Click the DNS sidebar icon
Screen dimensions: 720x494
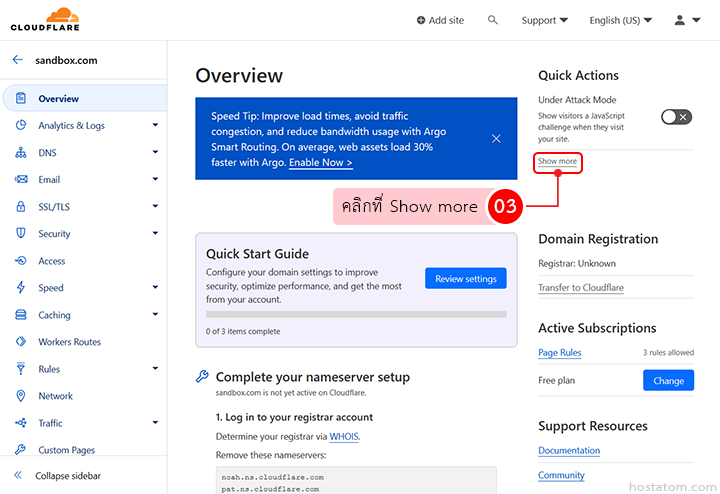[x=20, y=153]
